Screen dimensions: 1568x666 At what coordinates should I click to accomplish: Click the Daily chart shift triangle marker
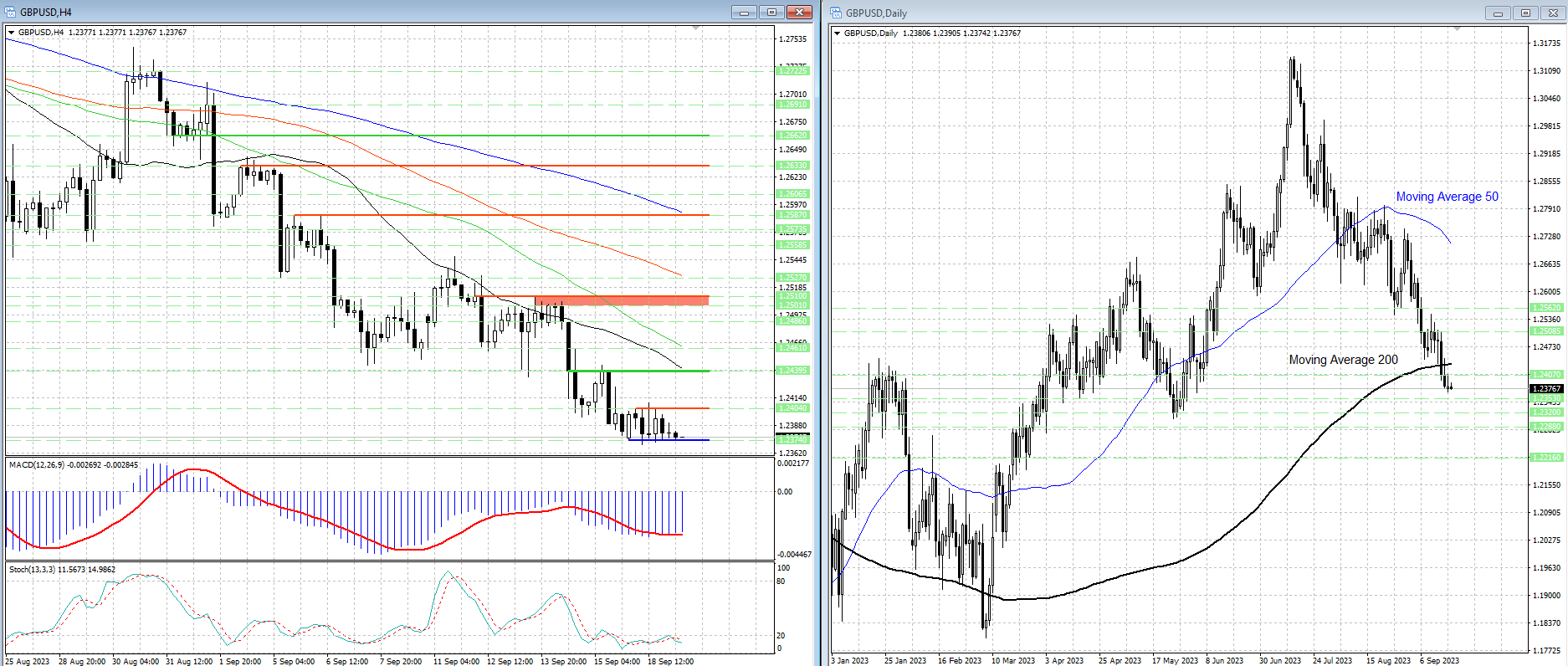[1457, 29]
